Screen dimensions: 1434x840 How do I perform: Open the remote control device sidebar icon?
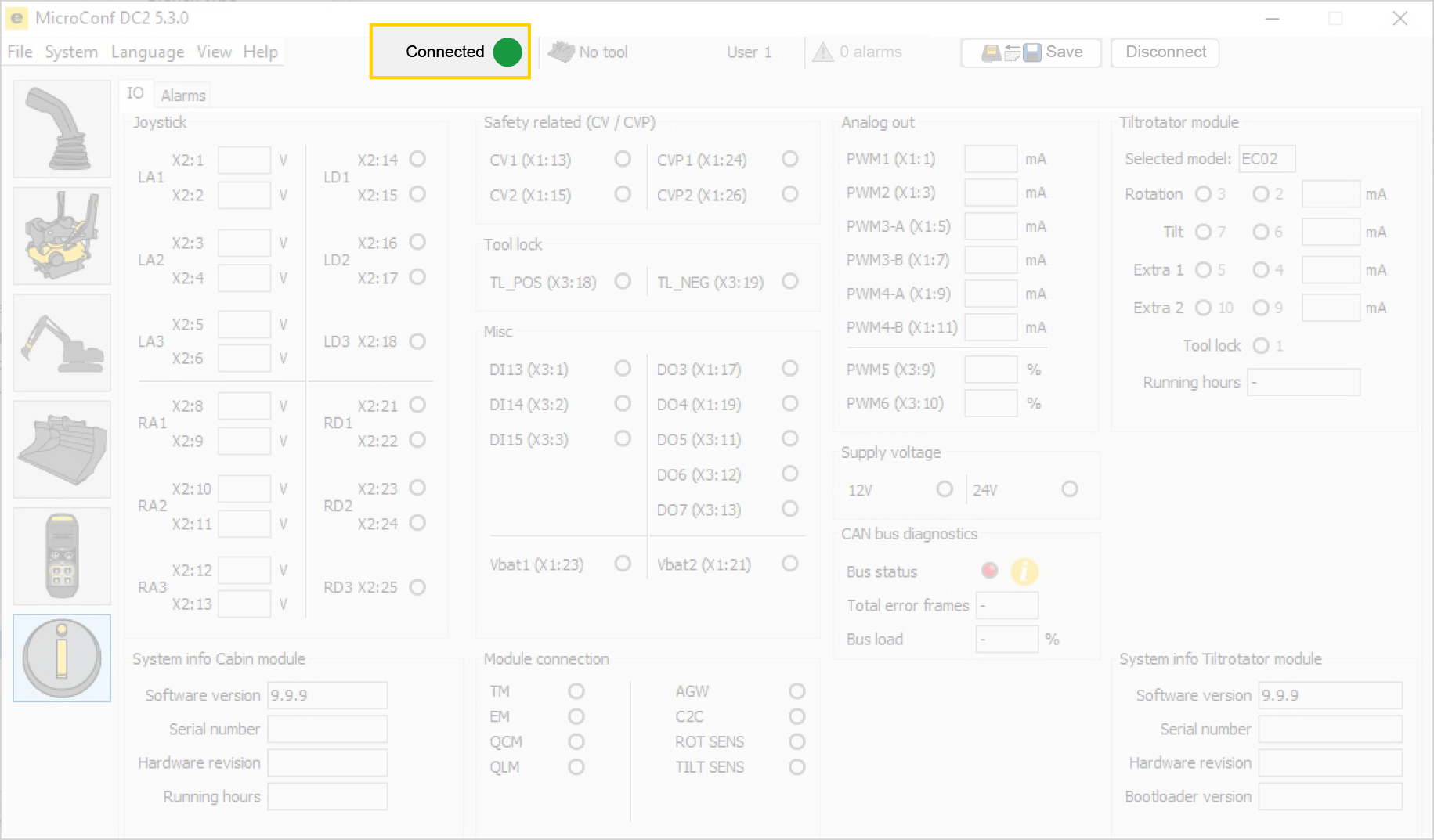pos(62,557)
